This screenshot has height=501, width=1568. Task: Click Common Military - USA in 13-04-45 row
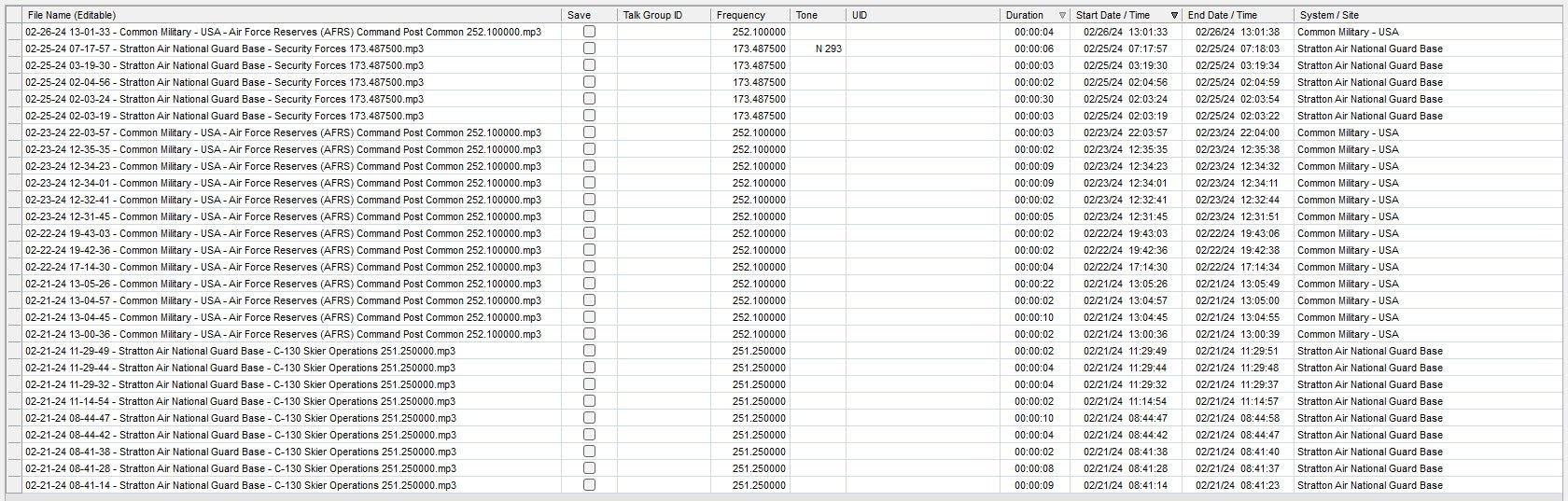(x=1348, y=317)
